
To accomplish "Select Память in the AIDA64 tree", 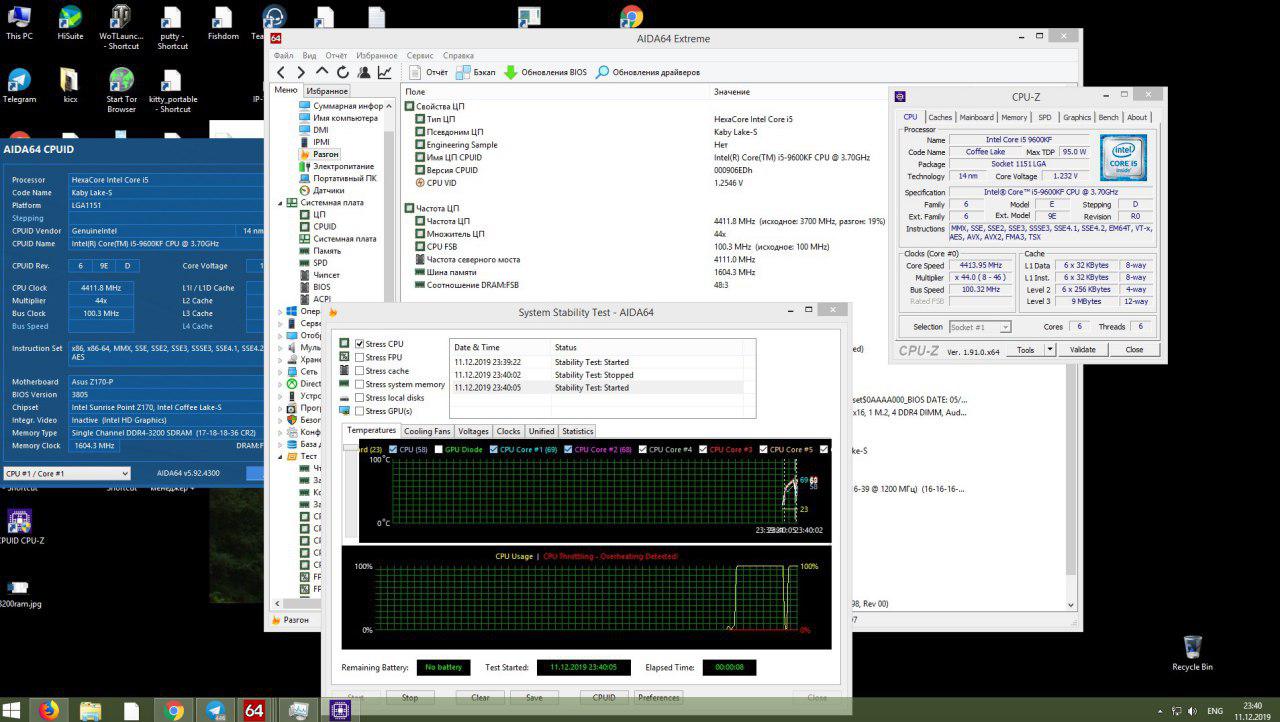I will pyautogui.click(x=320, y=250).
